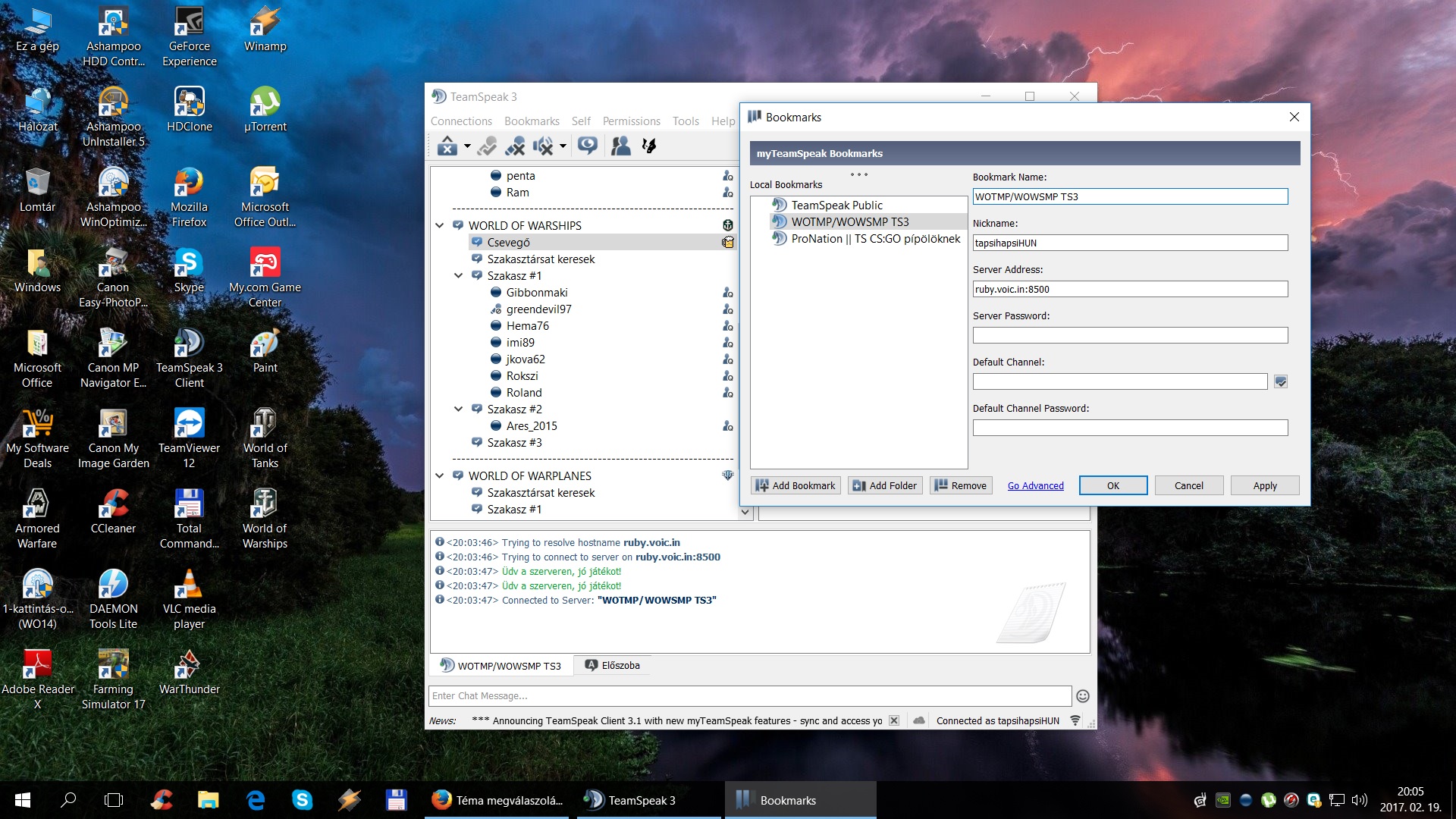
Task: Click the Add Folder button
Action: pos(885,485)
